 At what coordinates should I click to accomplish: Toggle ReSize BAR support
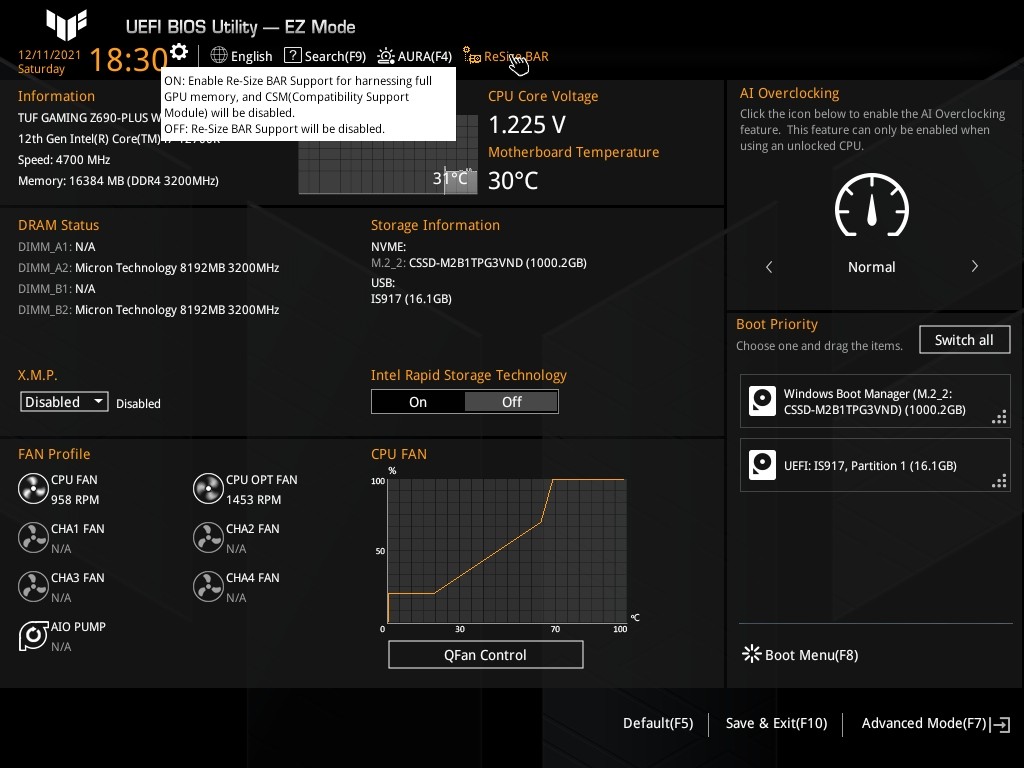506,56
